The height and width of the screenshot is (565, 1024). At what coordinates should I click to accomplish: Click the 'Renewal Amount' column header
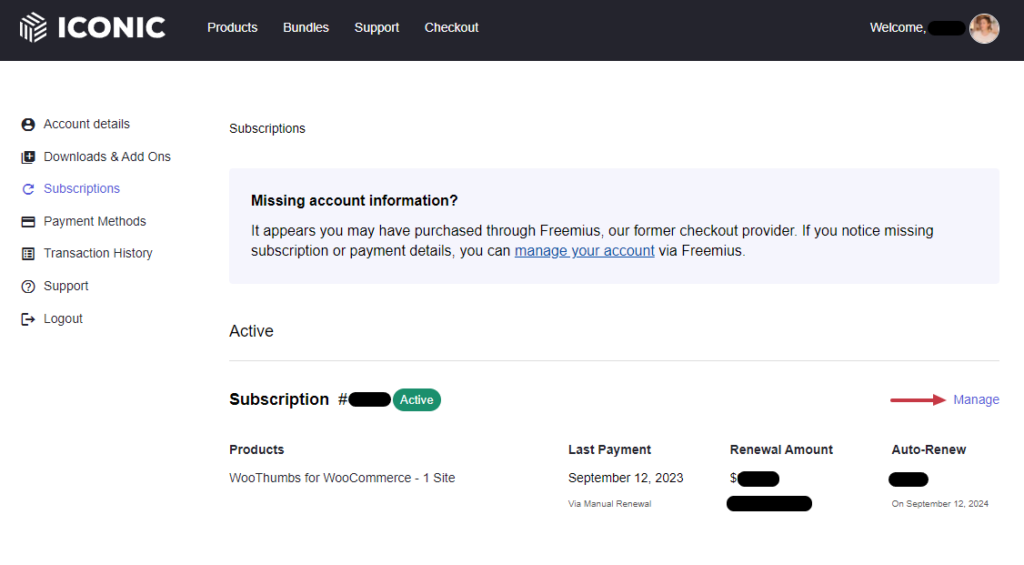tap(781, 449)
